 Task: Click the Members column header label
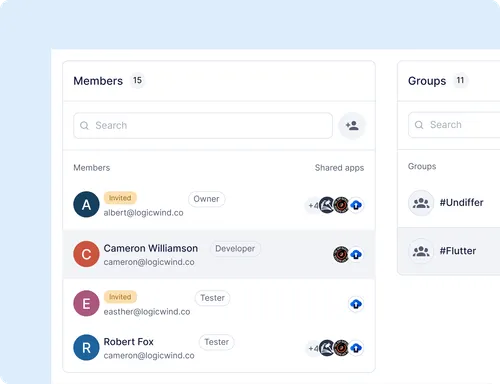(92, 168)
